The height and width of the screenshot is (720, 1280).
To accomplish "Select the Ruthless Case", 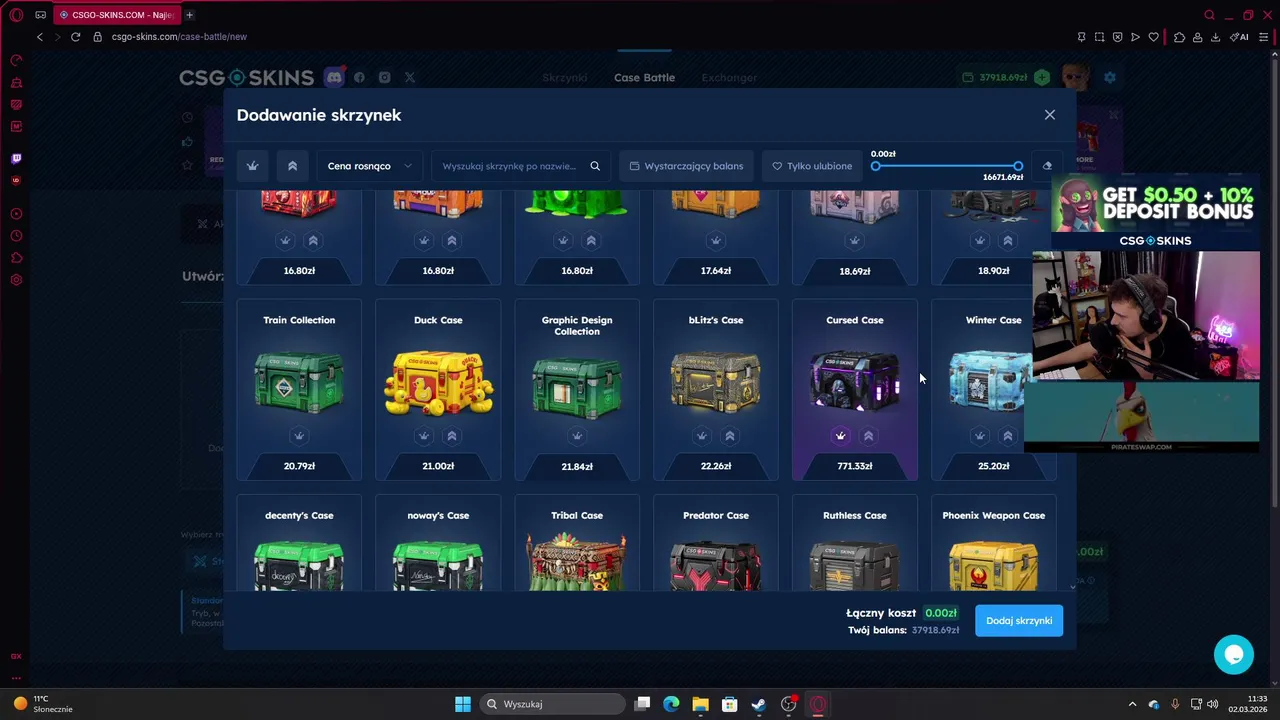I will [855, 545].
